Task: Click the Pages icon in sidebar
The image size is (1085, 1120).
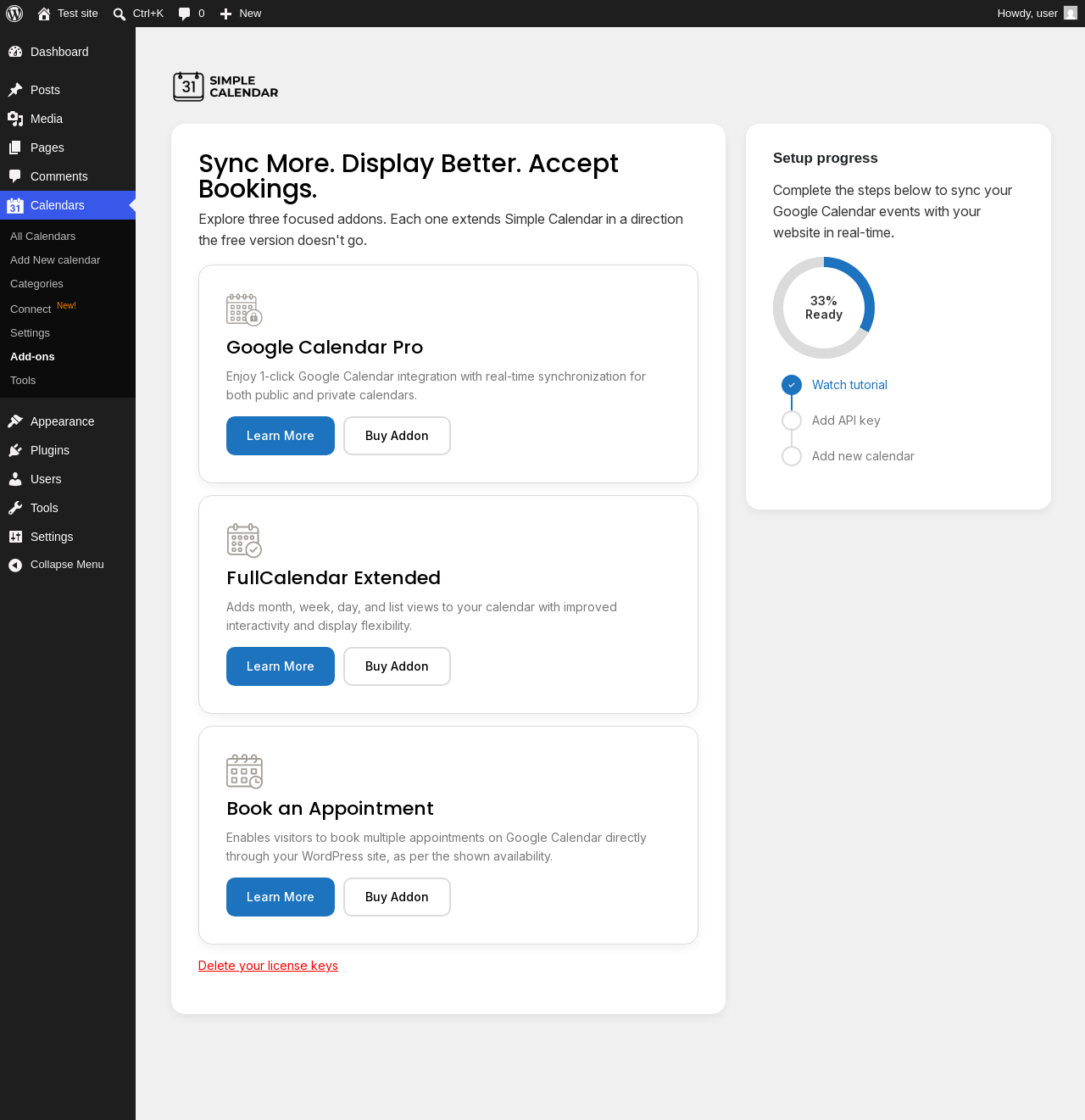Action: point(15,148)
